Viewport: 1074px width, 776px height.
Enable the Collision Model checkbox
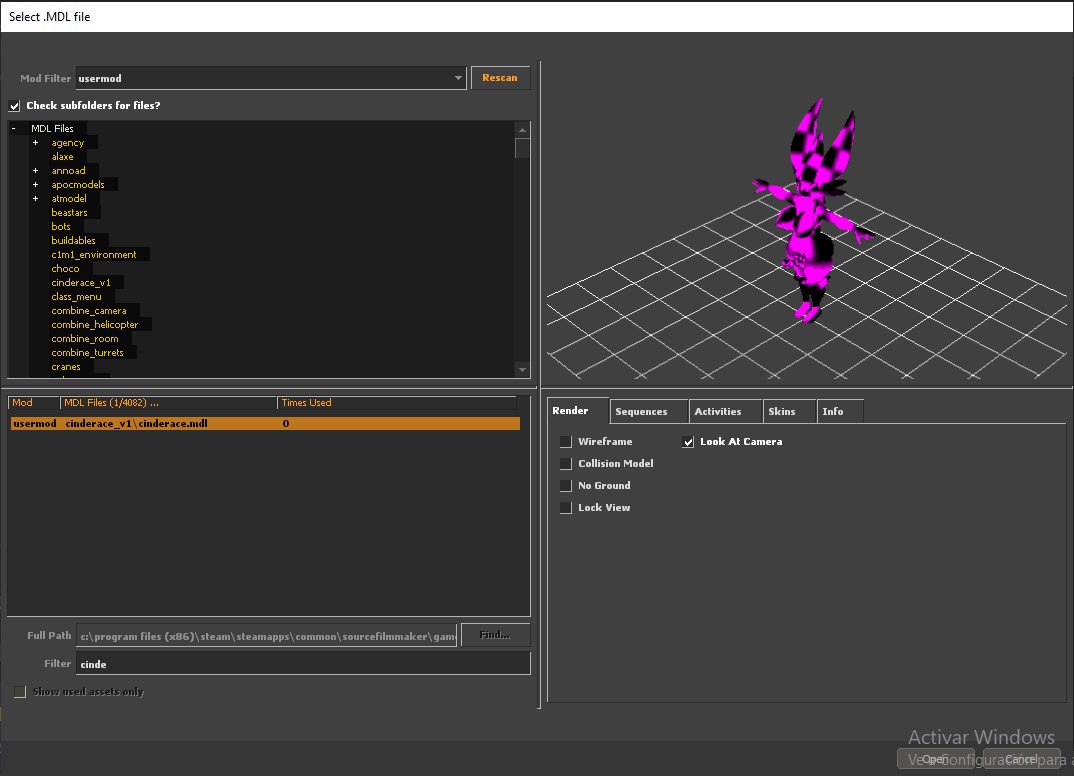[x=566, y=464]
